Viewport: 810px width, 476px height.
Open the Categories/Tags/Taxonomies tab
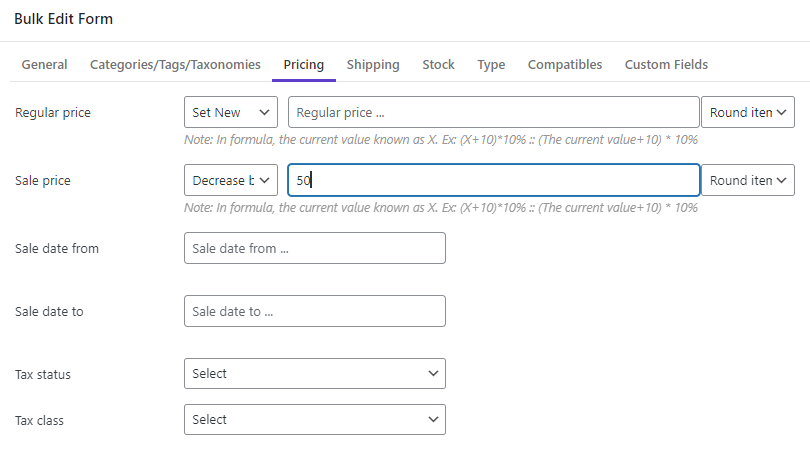click(x=175, y=65)
